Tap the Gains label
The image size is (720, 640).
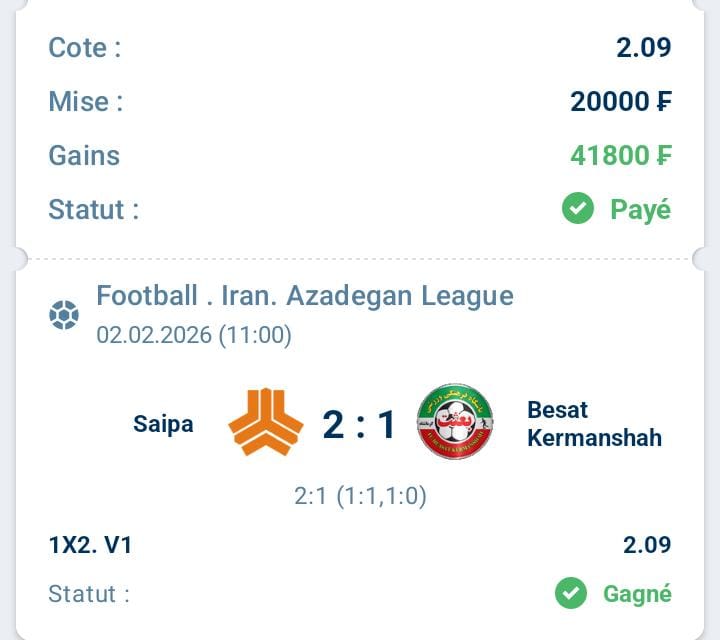84,155
